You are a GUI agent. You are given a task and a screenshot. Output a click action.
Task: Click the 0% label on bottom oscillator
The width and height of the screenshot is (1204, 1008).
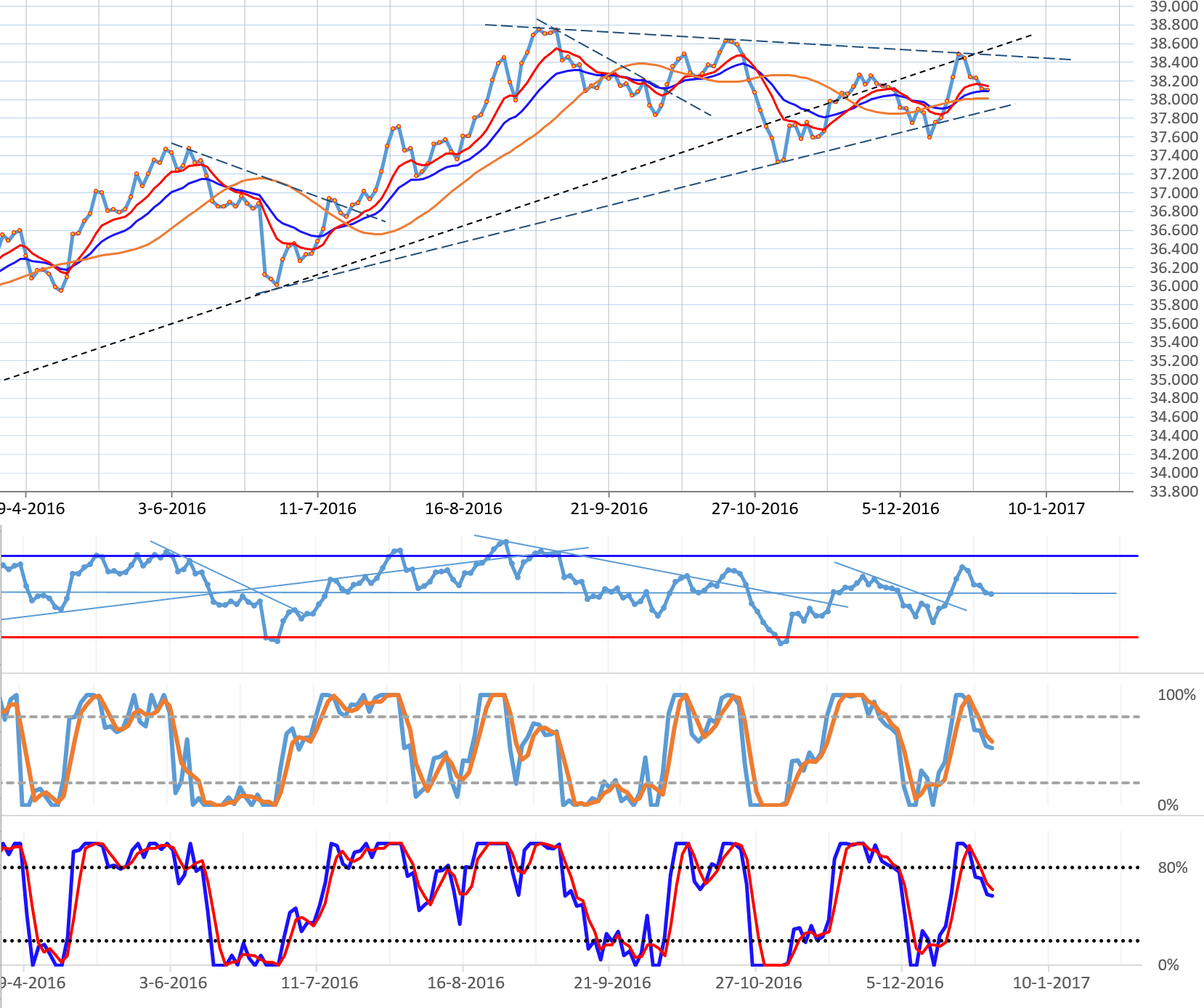(1168, 965)
